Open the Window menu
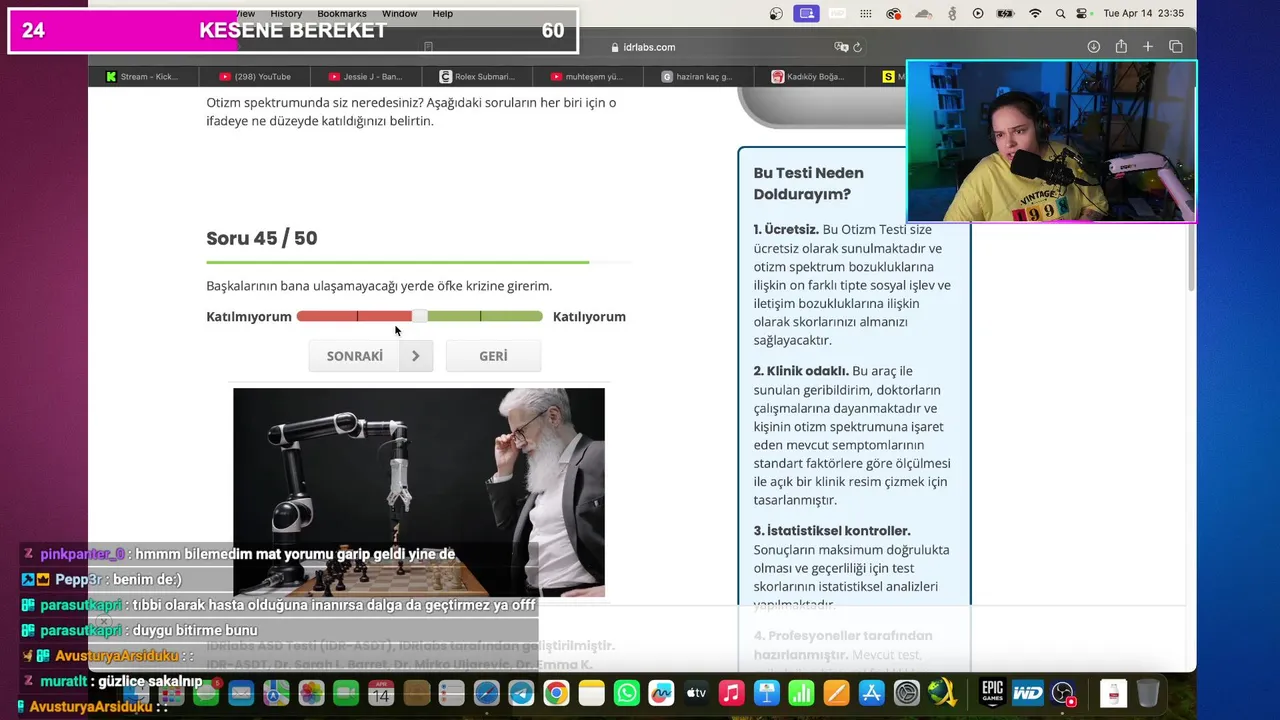This screenshot has width=1280, height=720. point(399,14)
